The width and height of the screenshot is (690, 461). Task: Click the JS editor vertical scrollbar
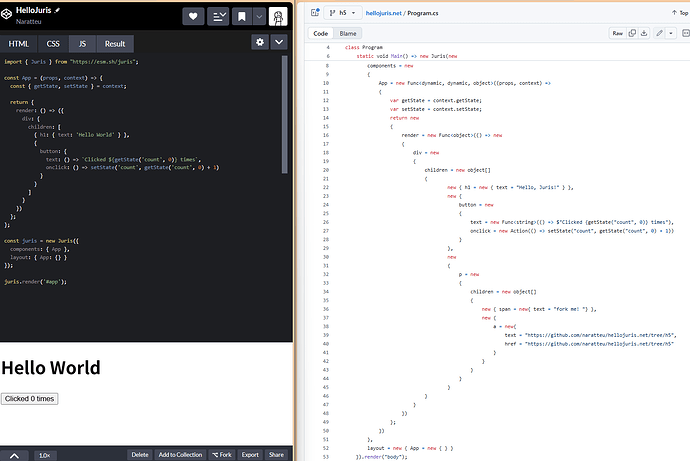tap(285, 114)
